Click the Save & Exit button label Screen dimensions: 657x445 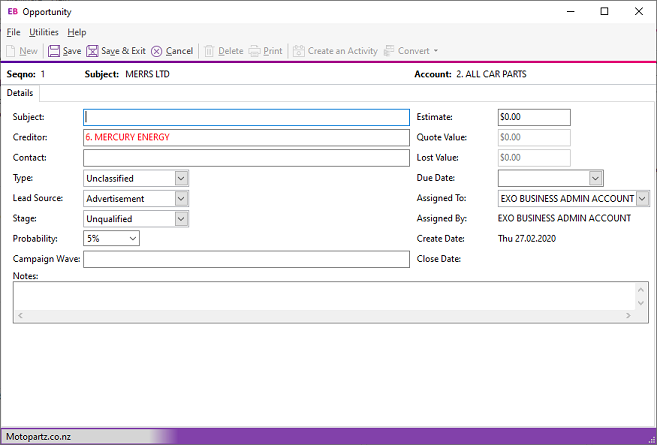tap(123, 51)
